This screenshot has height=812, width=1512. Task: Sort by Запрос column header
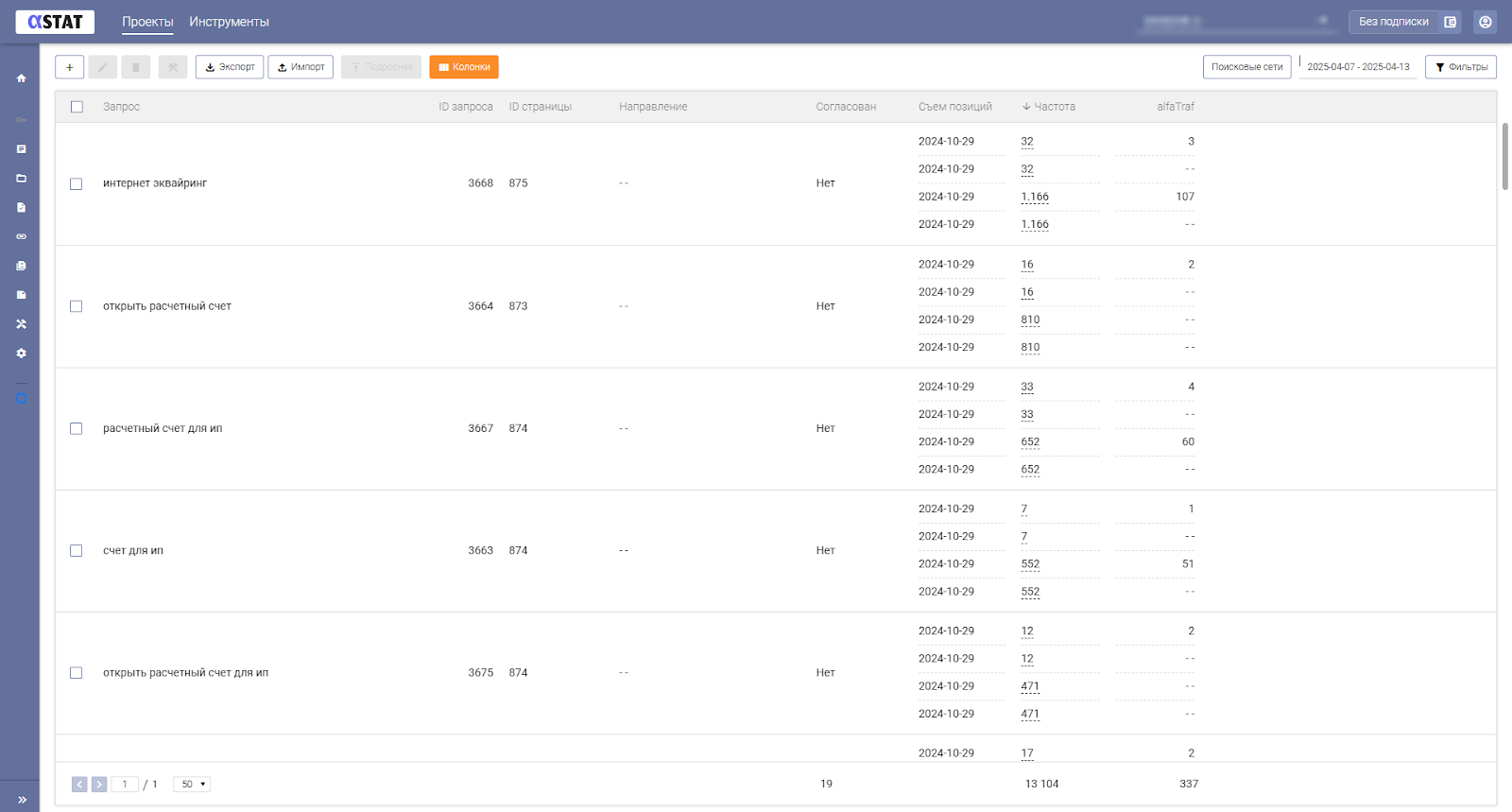[x=121, y=107]
